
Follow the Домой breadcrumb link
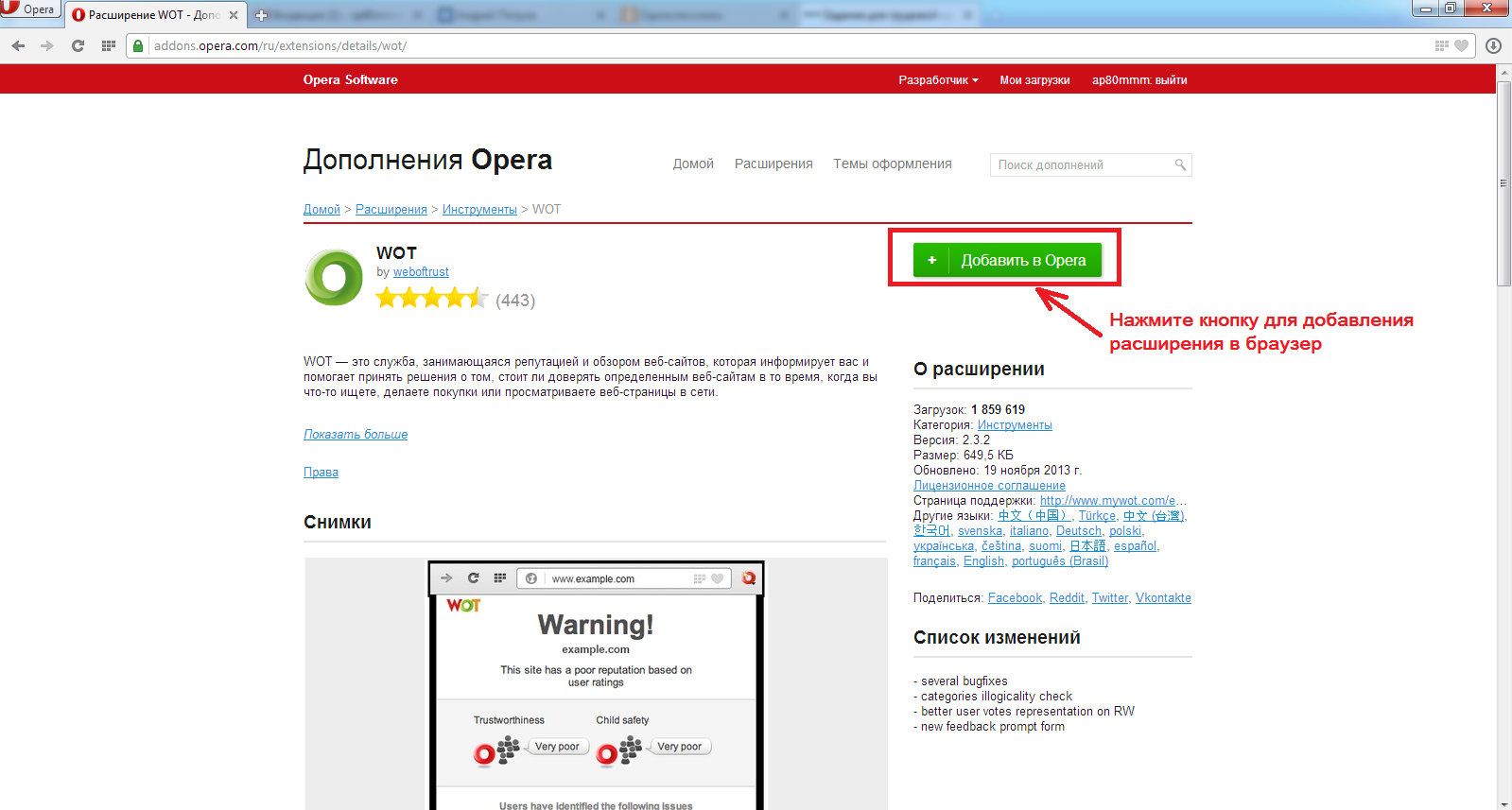(322, 210)
